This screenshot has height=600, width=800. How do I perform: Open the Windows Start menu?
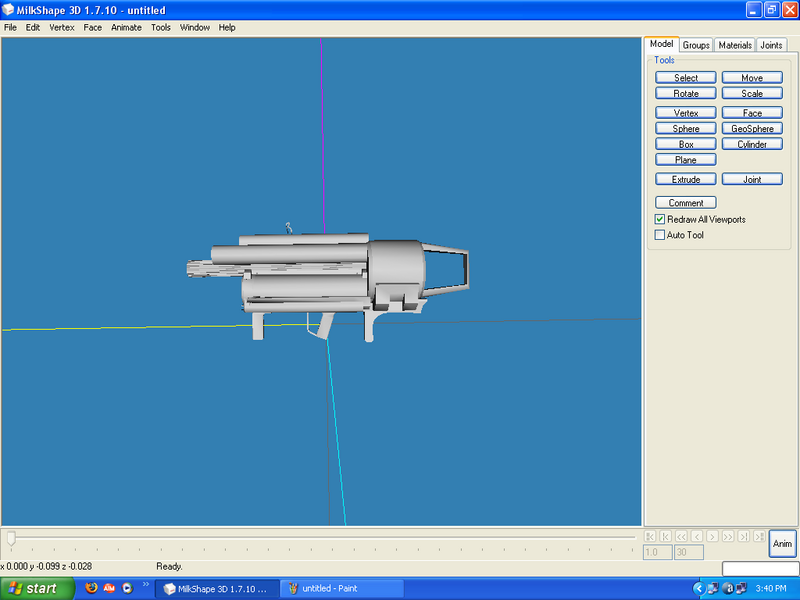tap(37, 588)
